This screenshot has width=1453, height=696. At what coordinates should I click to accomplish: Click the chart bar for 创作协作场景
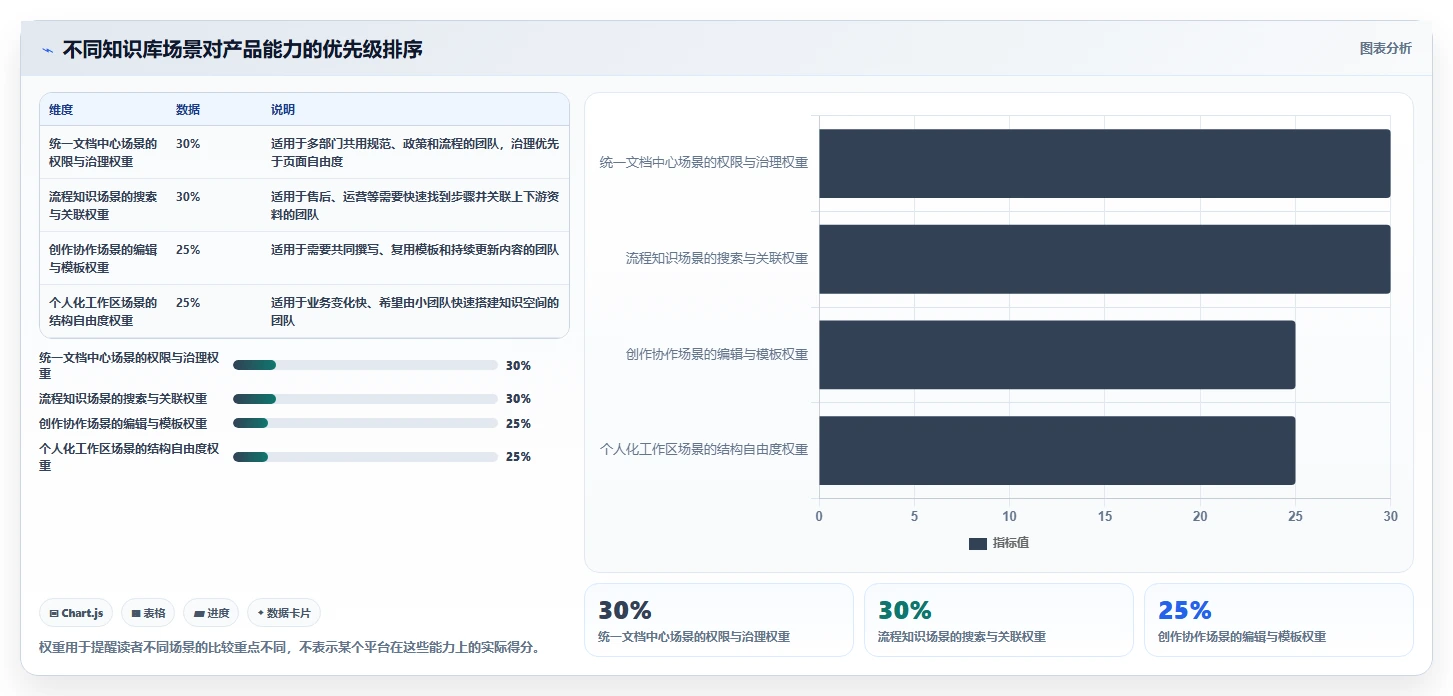pyautogui.click(x=1057, y=354)
